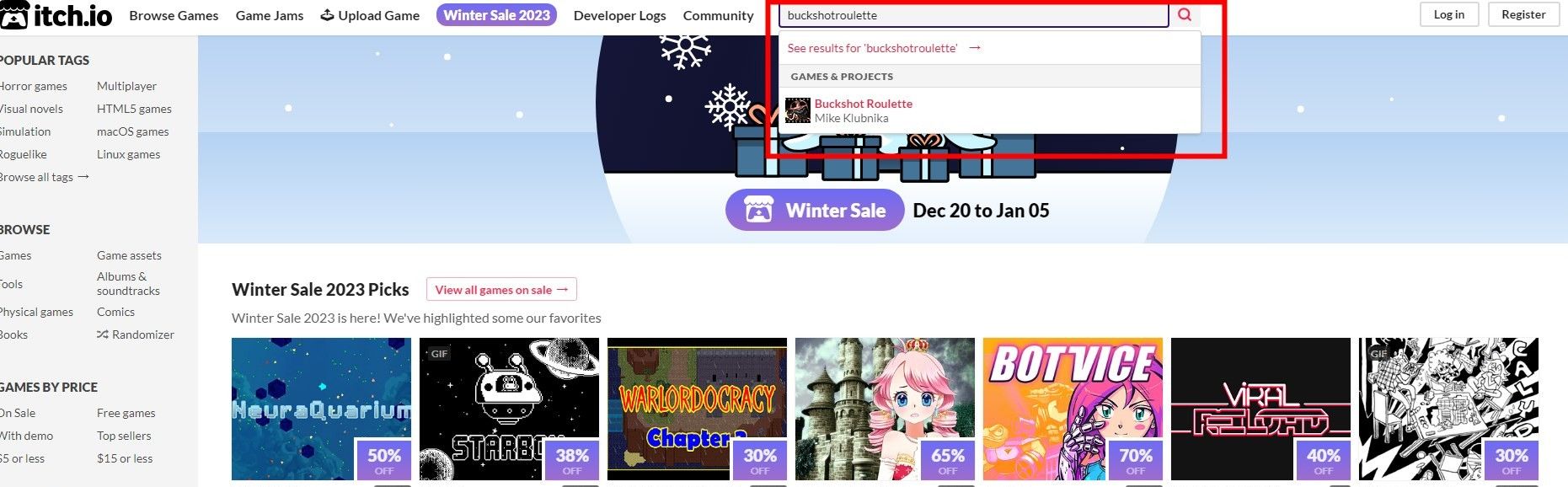Open Browse Games in top navigation
Viewport: 1568px width, 487px height.
pyautogui.click(x=174, y=15)
